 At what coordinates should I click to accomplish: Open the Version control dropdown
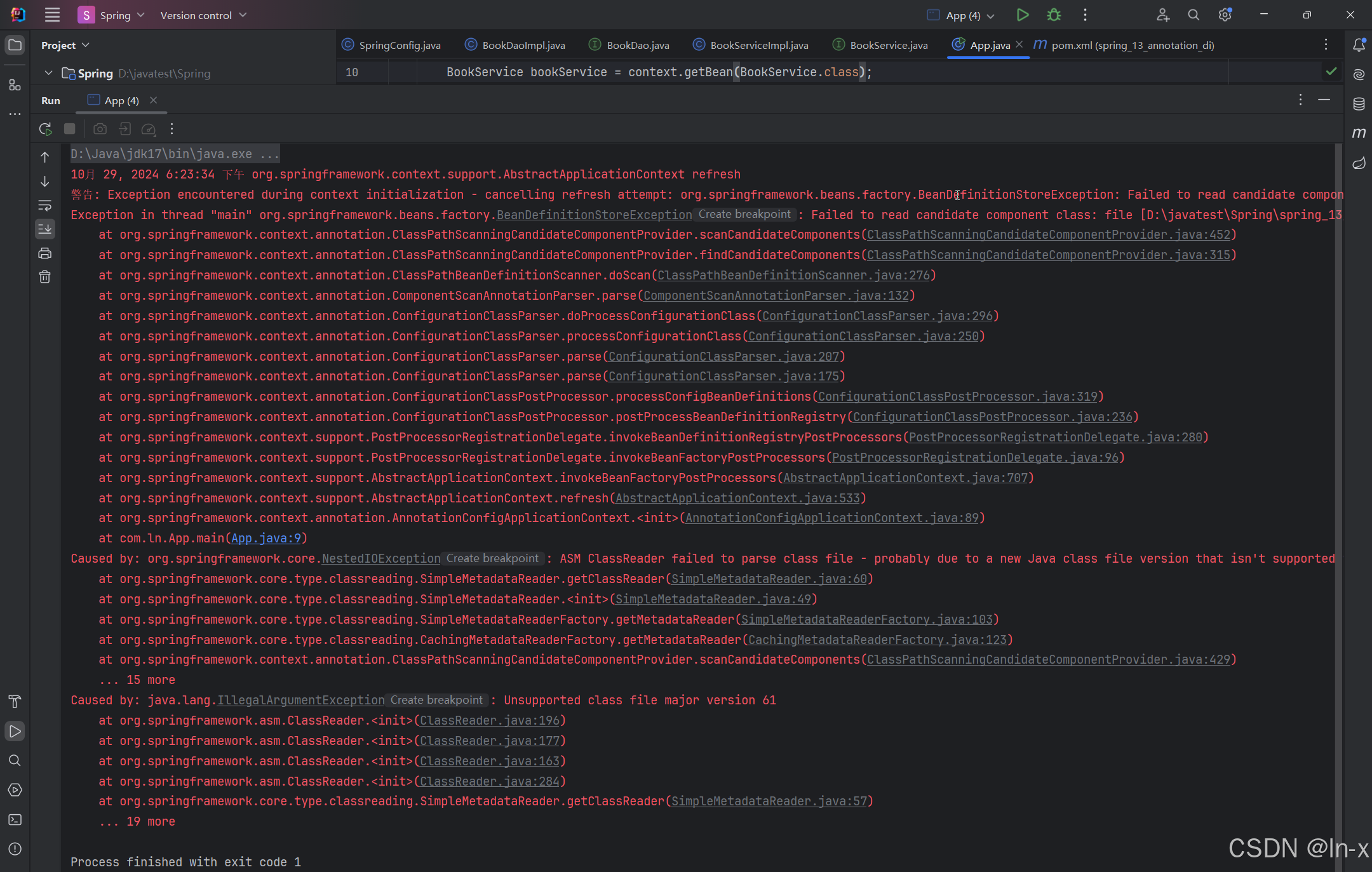click(202, 15)
